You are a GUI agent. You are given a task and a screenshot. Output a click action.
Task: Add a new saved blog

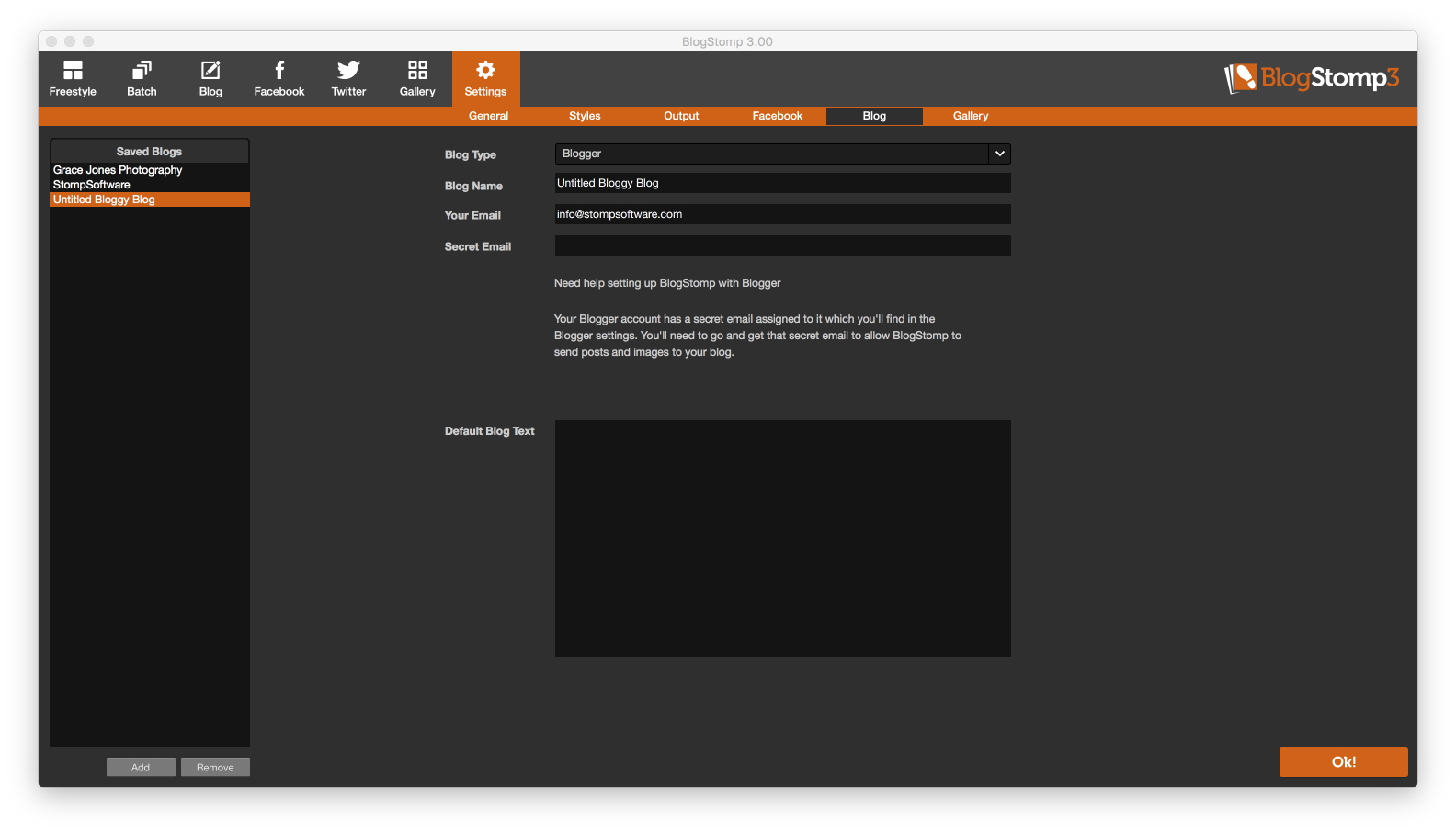(x=141, y=768)
